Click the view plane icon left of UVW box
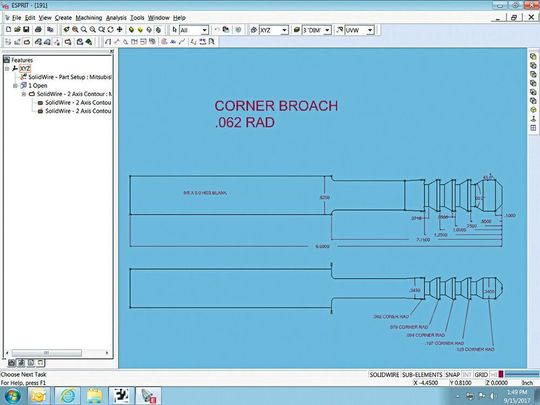The height and width of the screenshot is (405, 540). (x=340, y=30)
